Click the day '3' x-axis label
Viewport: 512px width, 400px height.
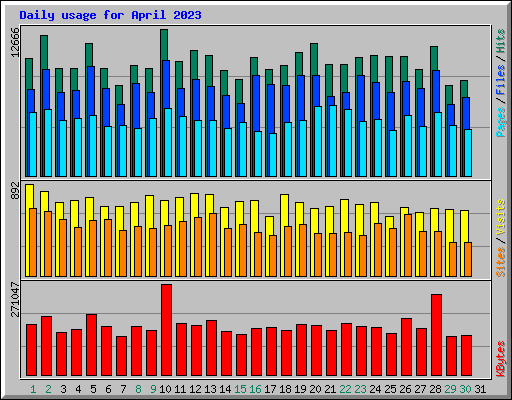(x=63, y=389)
